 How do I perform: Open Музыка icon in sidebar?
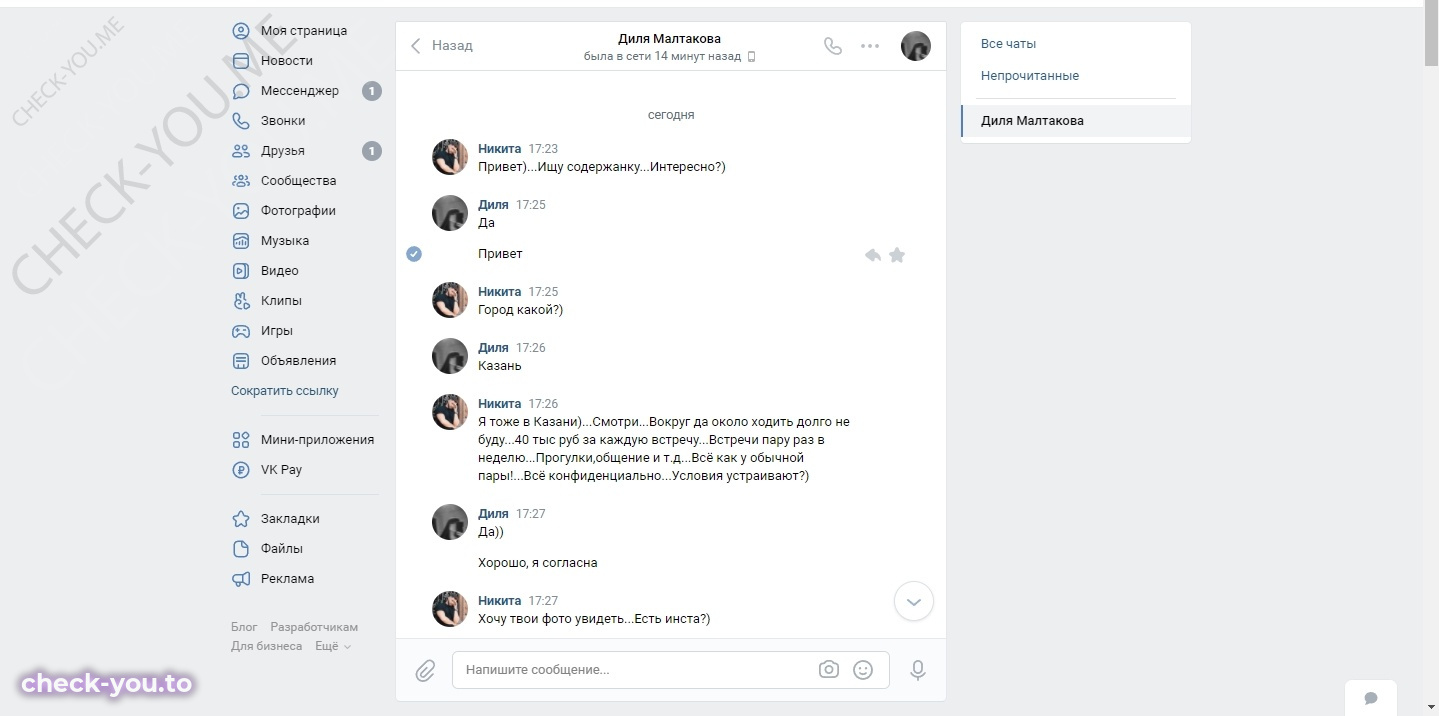tap(241, 241)
